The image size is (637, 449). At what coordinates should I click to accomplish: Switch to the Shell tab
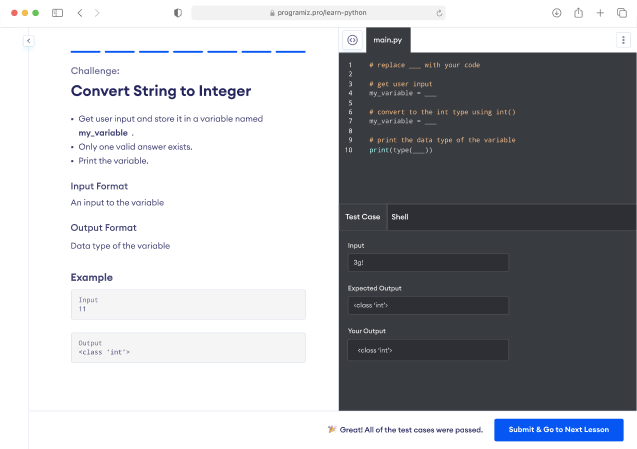(x=400, y=217)
